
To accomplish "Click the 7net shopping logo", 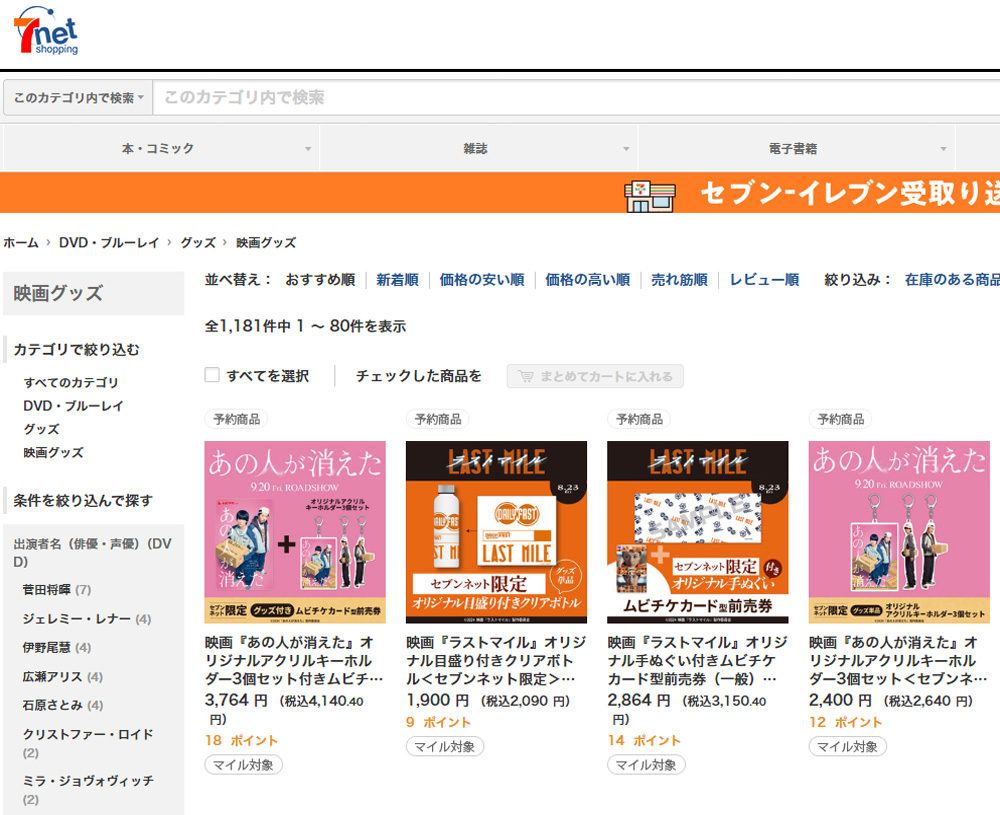I will pos(46,31).
